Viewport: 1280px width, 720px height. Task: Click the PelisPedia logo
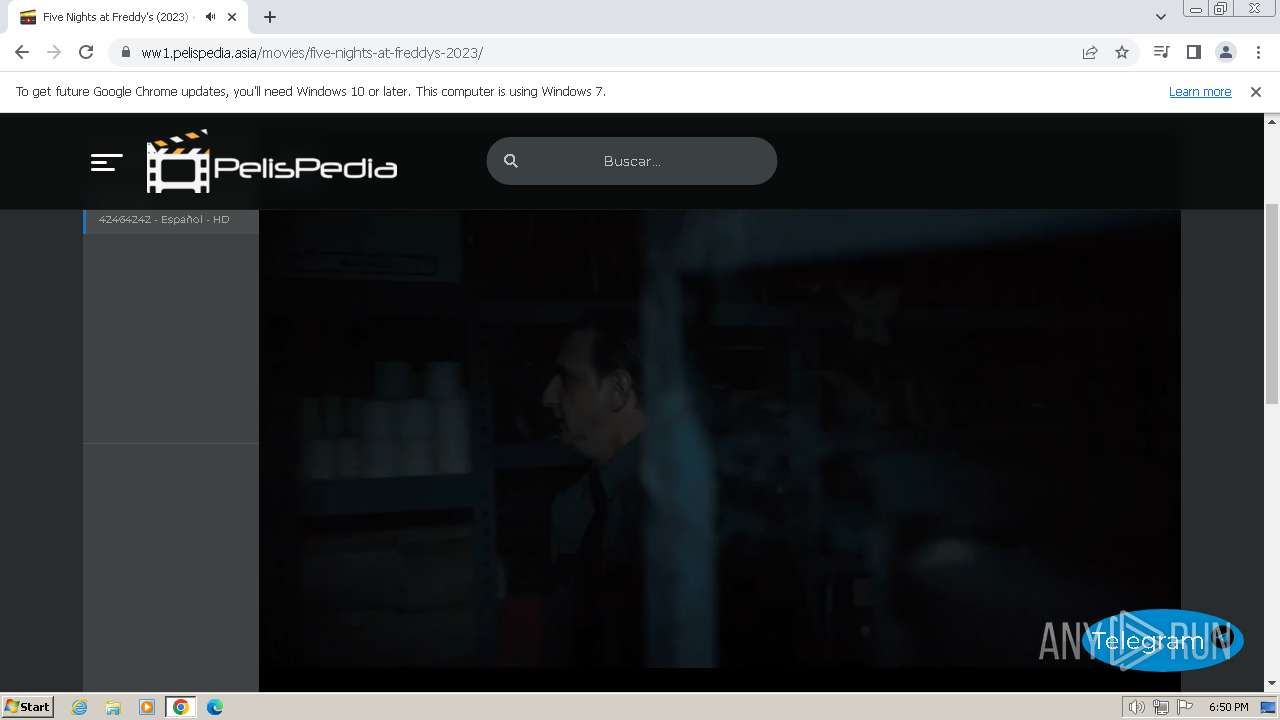click(x=272, y=161)
